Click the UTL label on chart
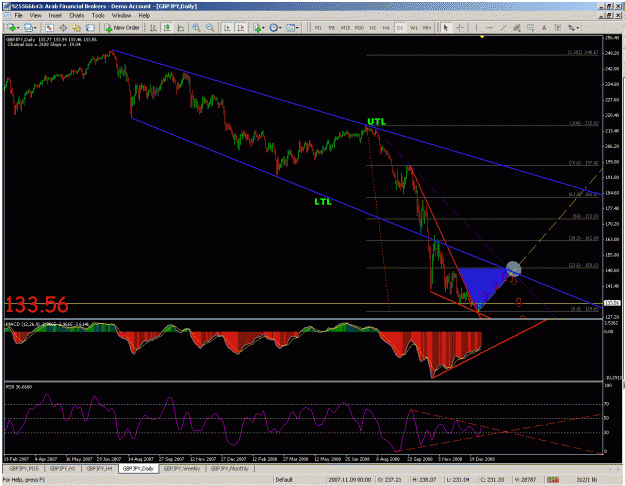Screen dimensions: 625x486 click(376, 122)
